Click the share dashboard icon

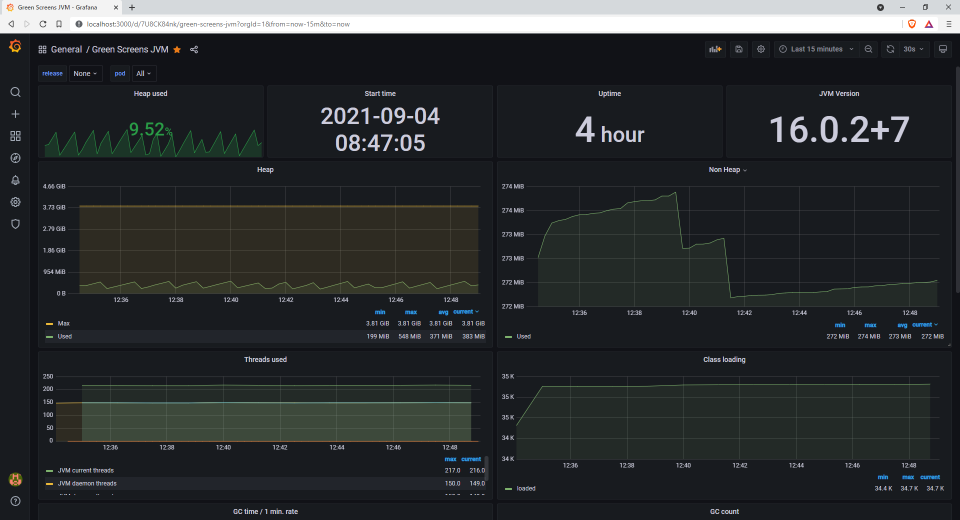click(x=194, y=50)
